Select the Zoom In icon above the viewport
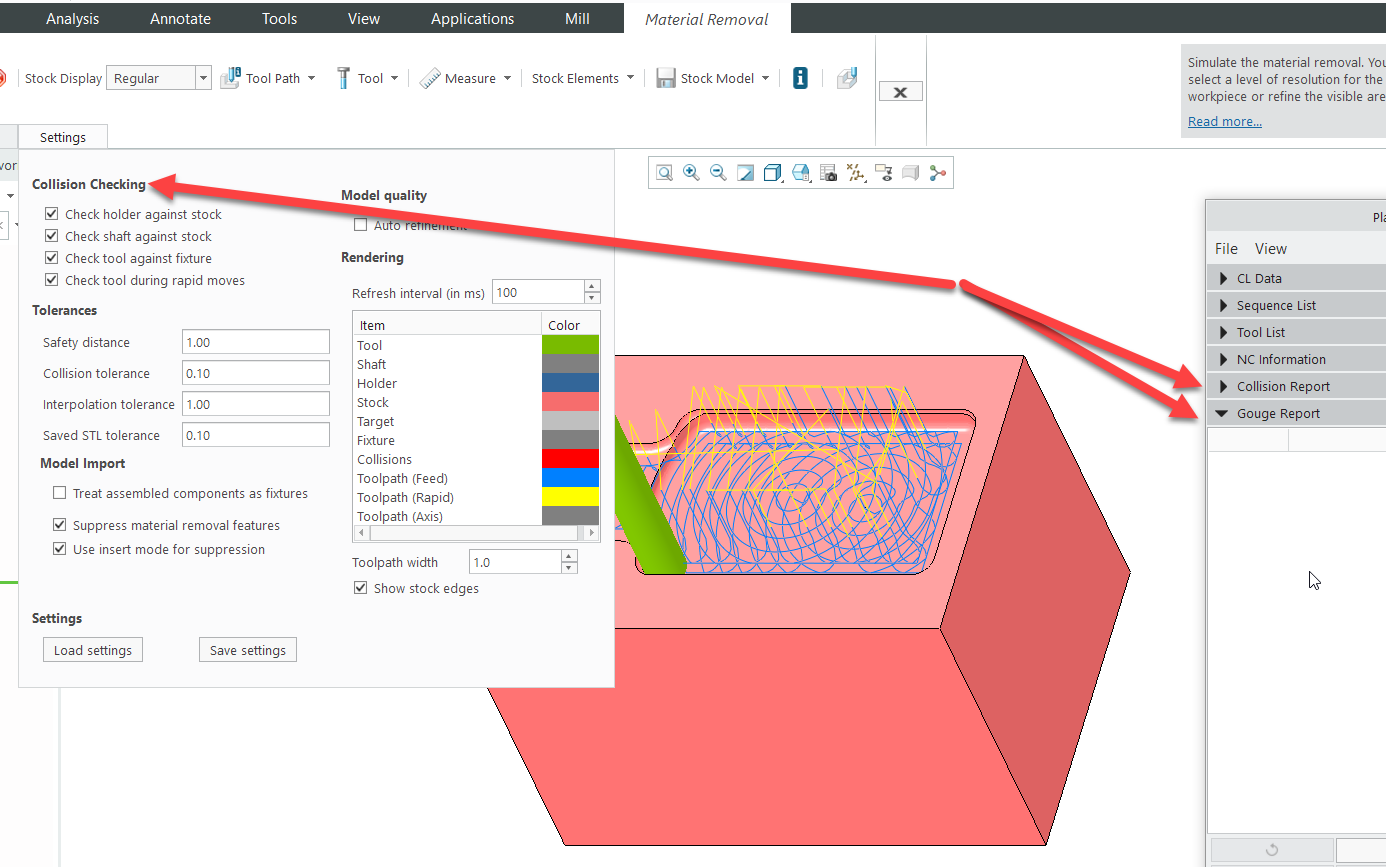Image resolution: width=1386 pixels, height=867 pixels. [x=691, y=172]
